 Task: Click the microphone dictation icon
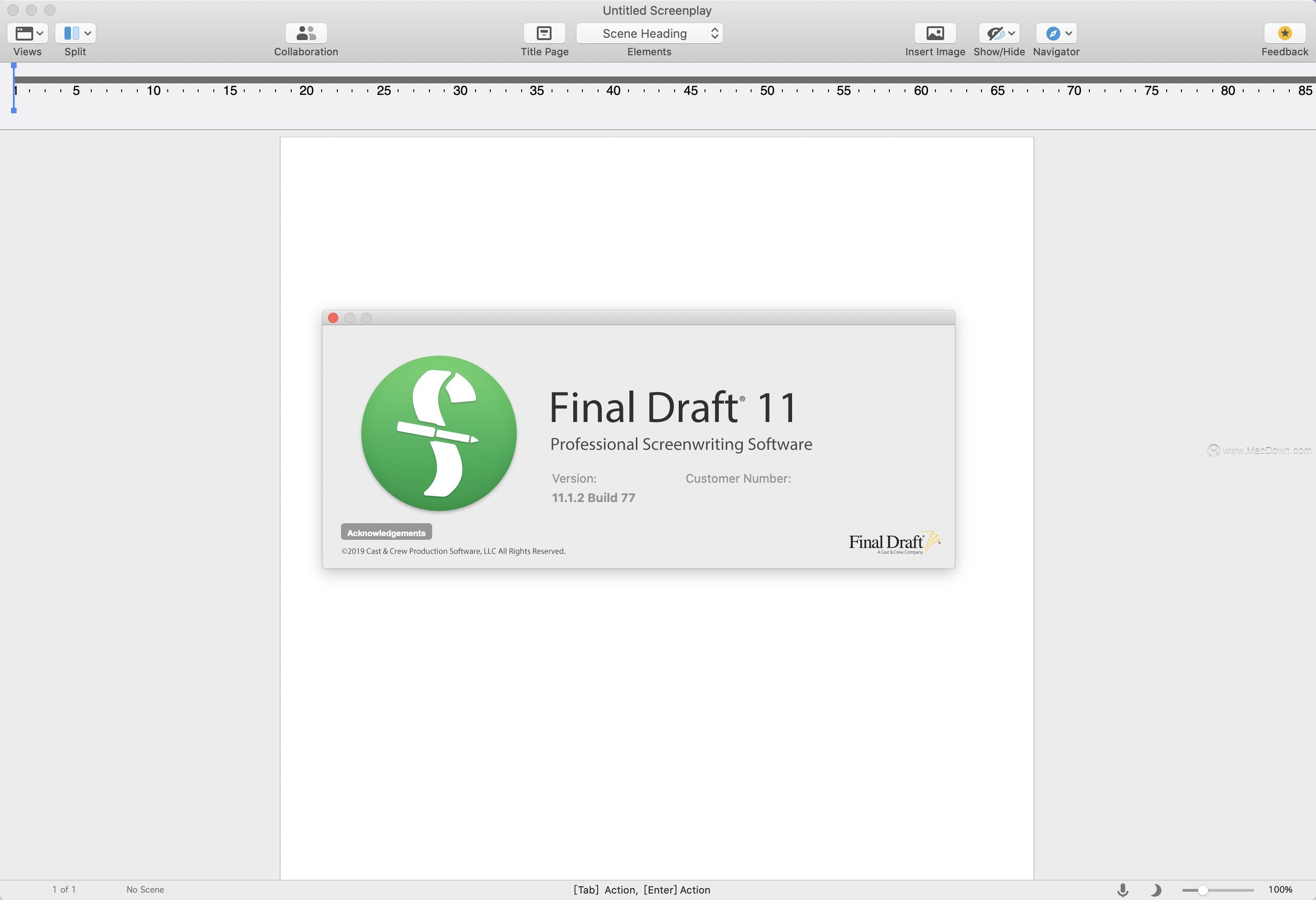tap(1122, 890)
